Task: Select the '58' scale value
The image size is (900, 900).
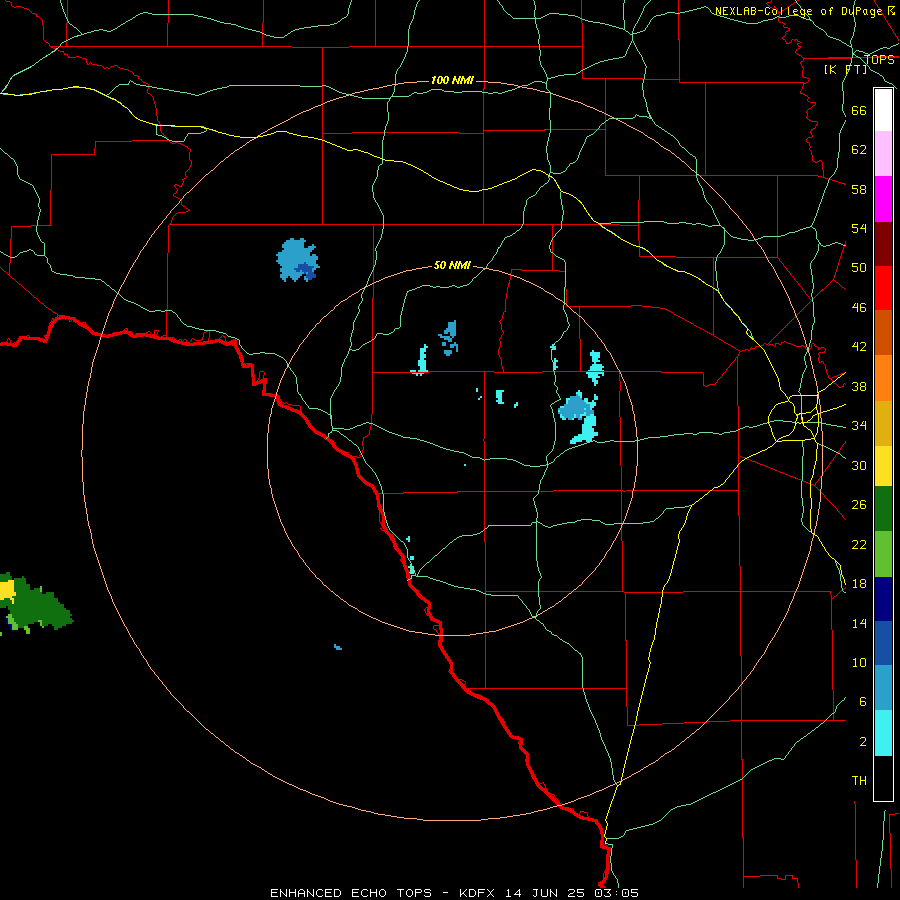Action: click(859, 189)
